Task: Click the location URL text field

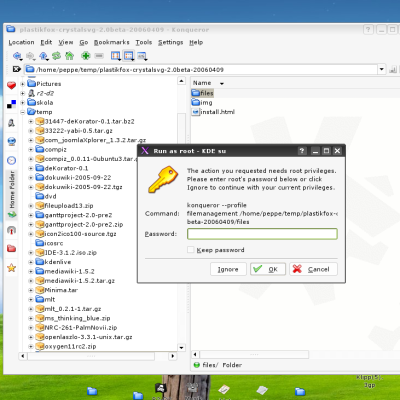Action: pyautogui.click(x=201, y=69)
